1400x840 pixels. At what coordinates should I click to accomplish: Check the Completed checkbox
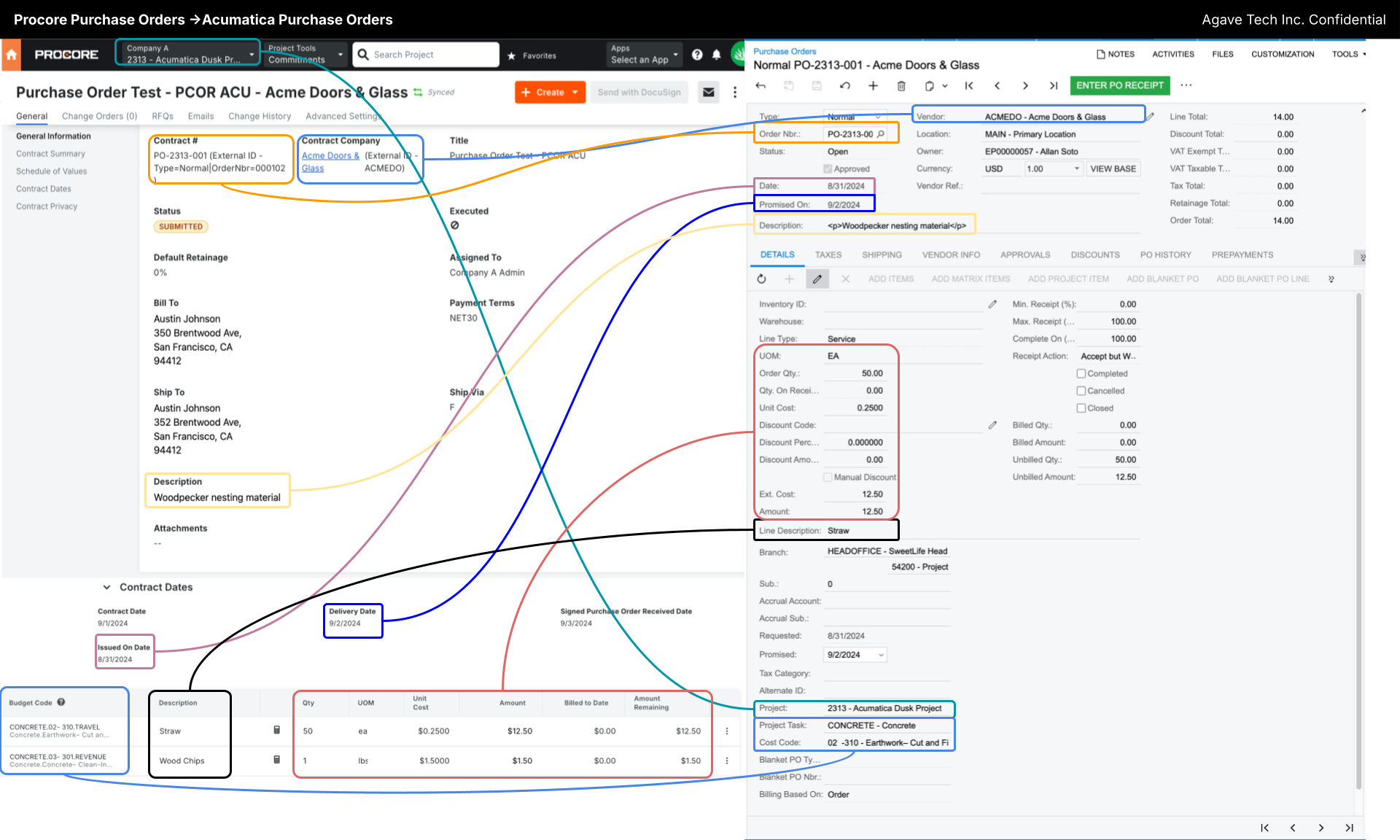[1081, 373]
